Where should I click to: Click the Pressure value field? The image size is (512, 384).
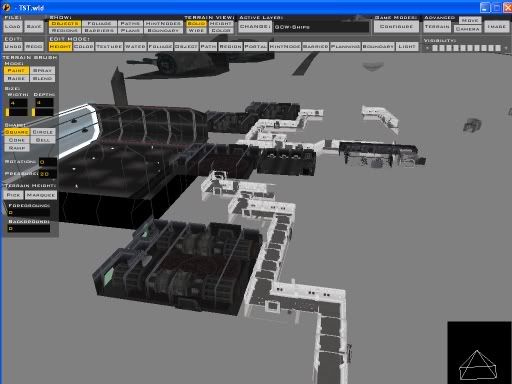[48, 174]
